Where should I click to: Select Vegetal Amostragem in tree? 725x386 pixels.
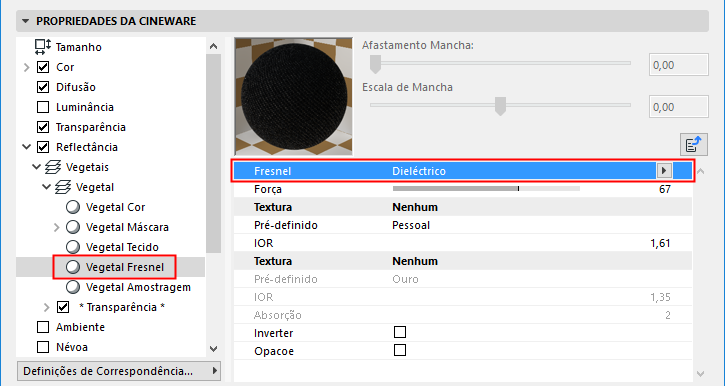(138, 287)
